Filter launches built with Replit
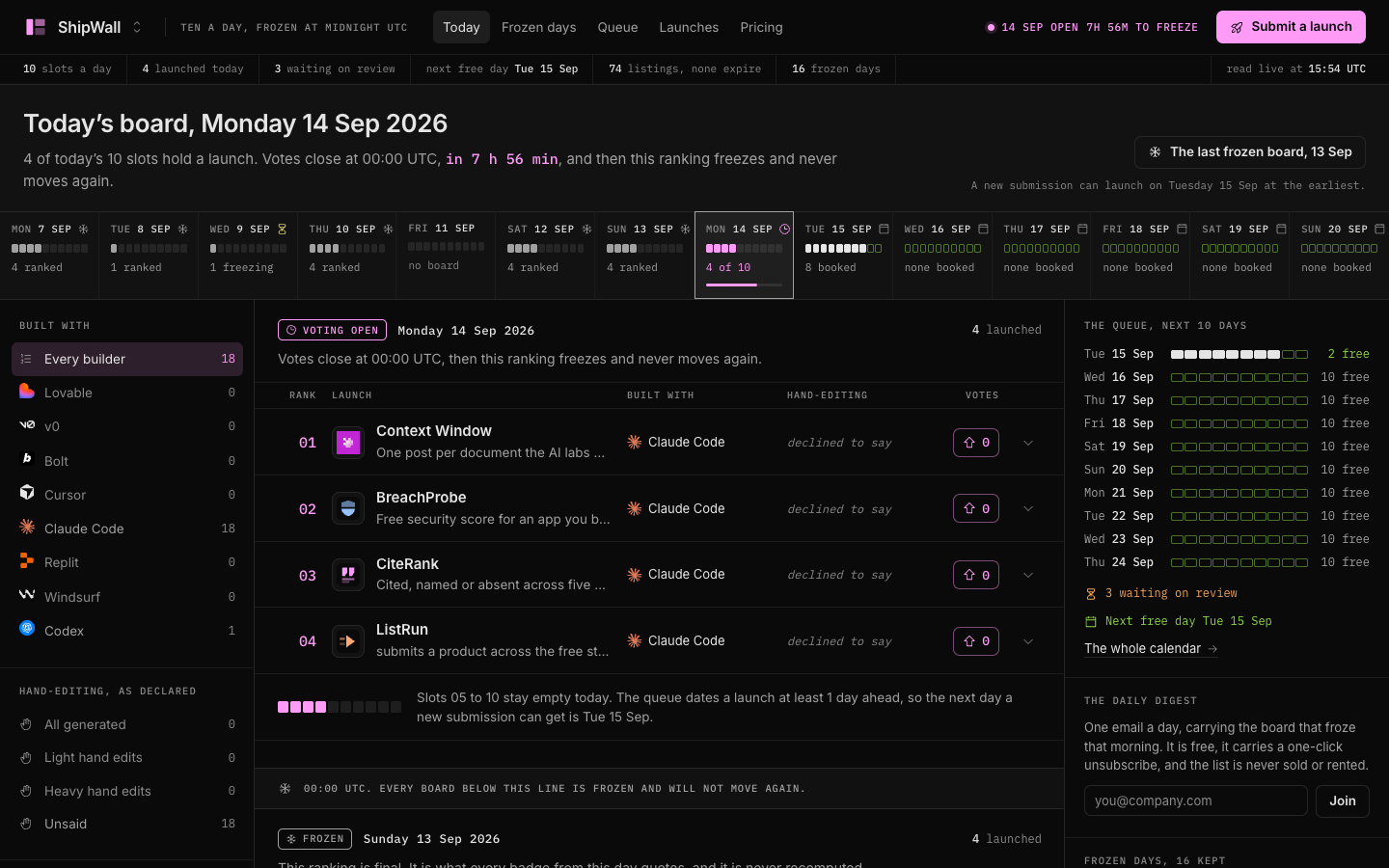 click(127, 562)
